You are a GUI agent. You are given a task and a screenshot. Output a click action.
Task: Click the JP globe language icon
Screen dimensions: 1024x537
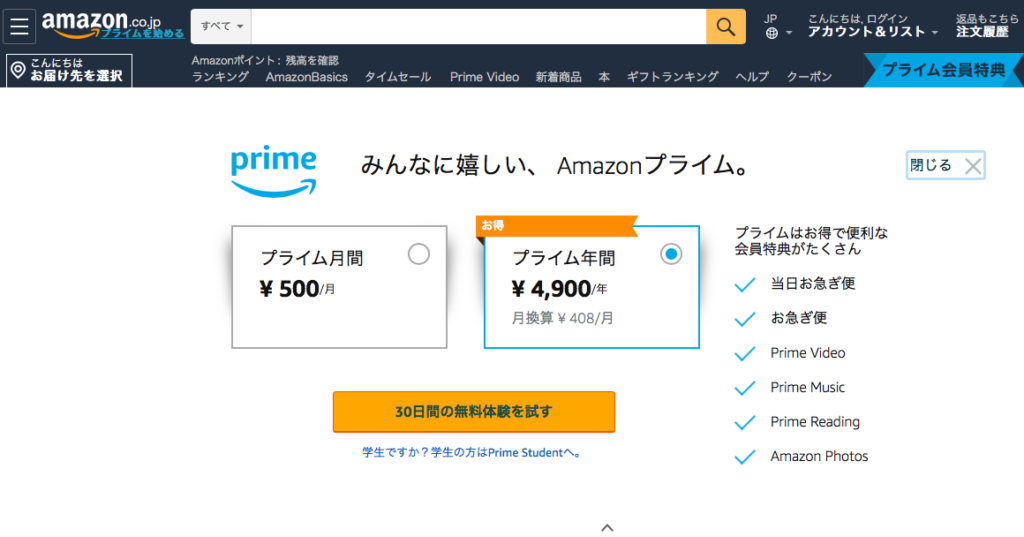(x=772, y=33)
